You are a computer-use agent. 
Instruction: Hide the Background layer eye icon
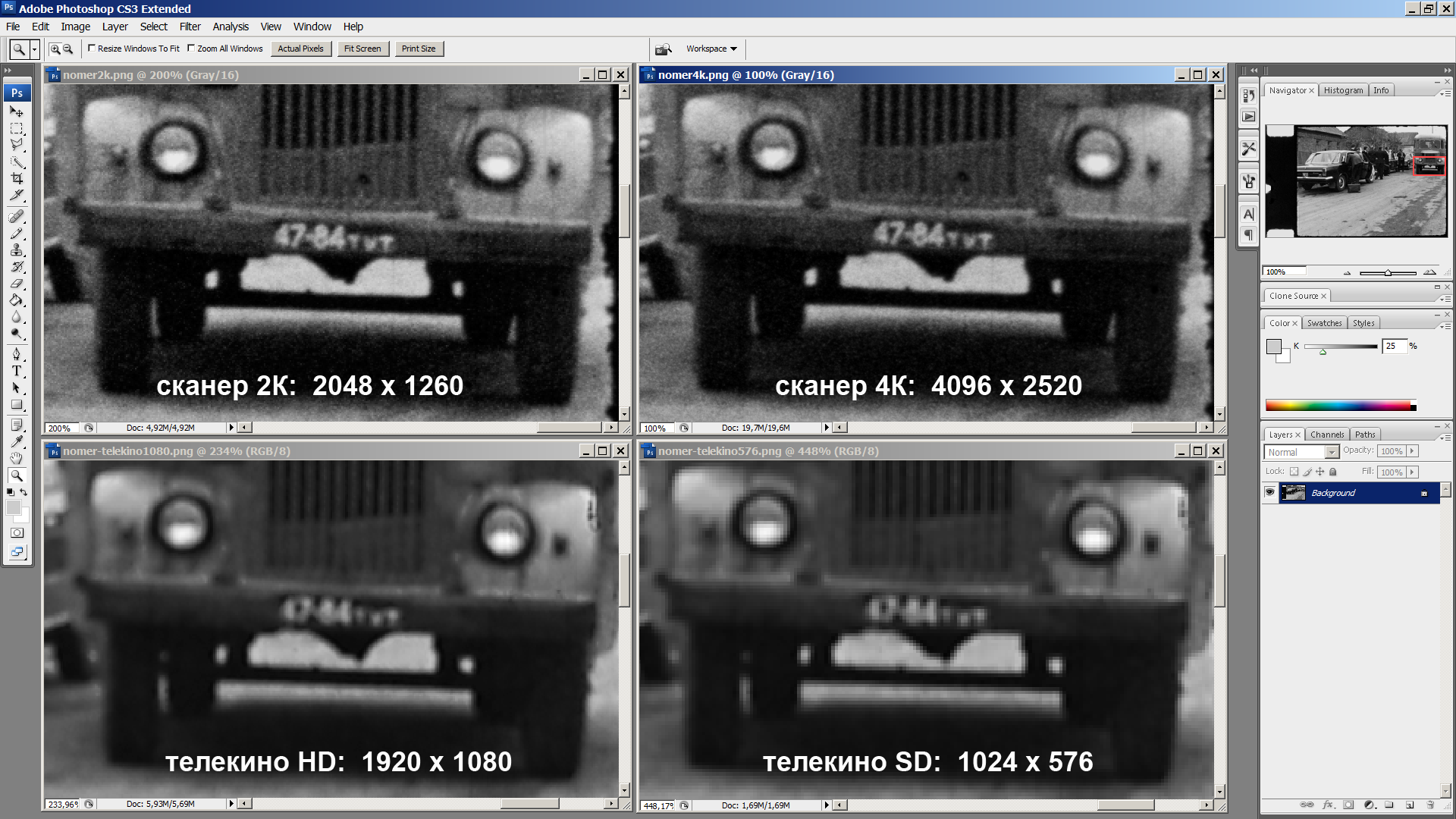[1269, 492]
